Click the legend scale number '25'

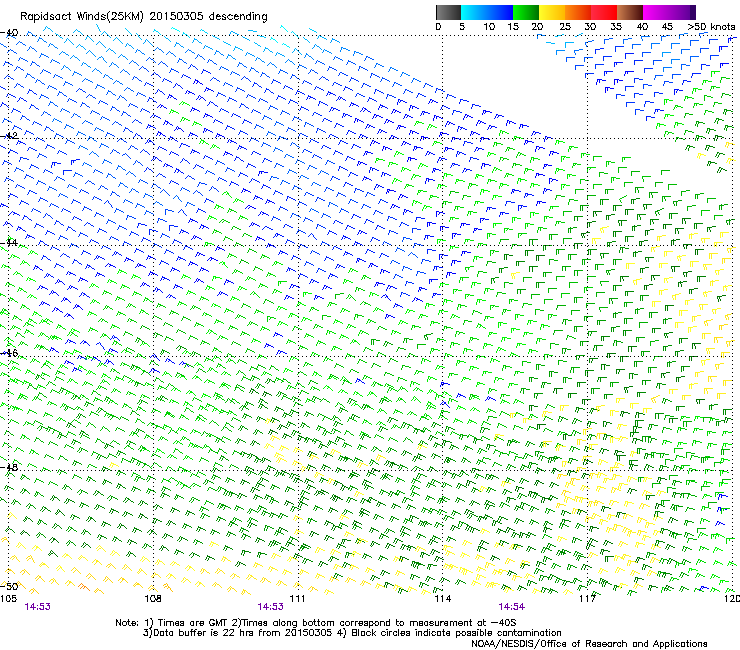click(x=565, y=27)
